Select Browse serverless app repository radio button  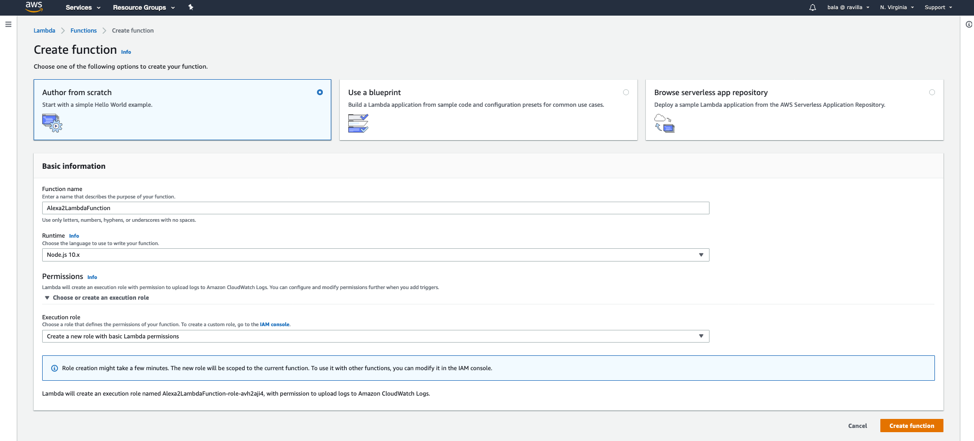pyautogui.click(x=932, y=92)
